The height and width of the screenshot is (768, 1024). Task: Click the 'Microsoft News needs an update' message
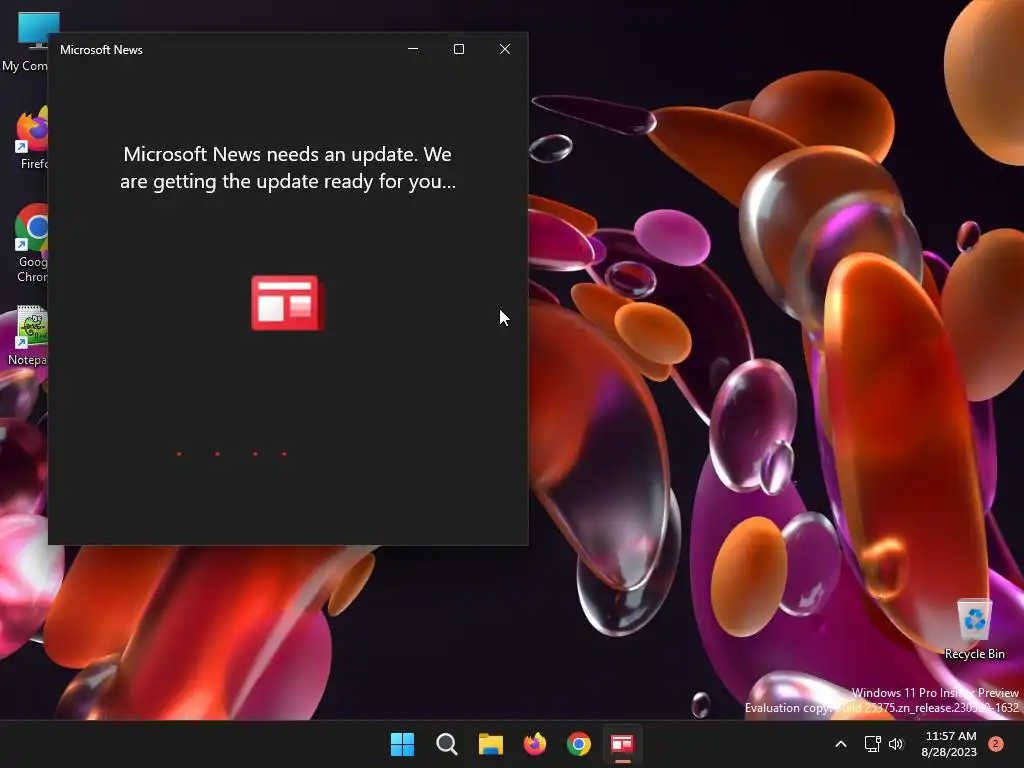(x=288, y=168)
